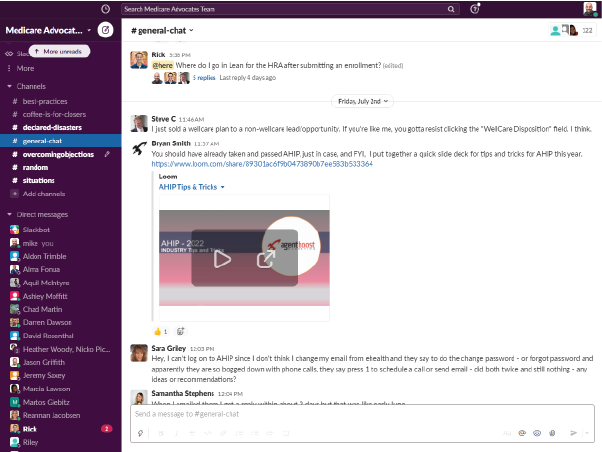Viewport: 602px width, 452px height.
Task: Open the history clock icon
Action: 105,9
